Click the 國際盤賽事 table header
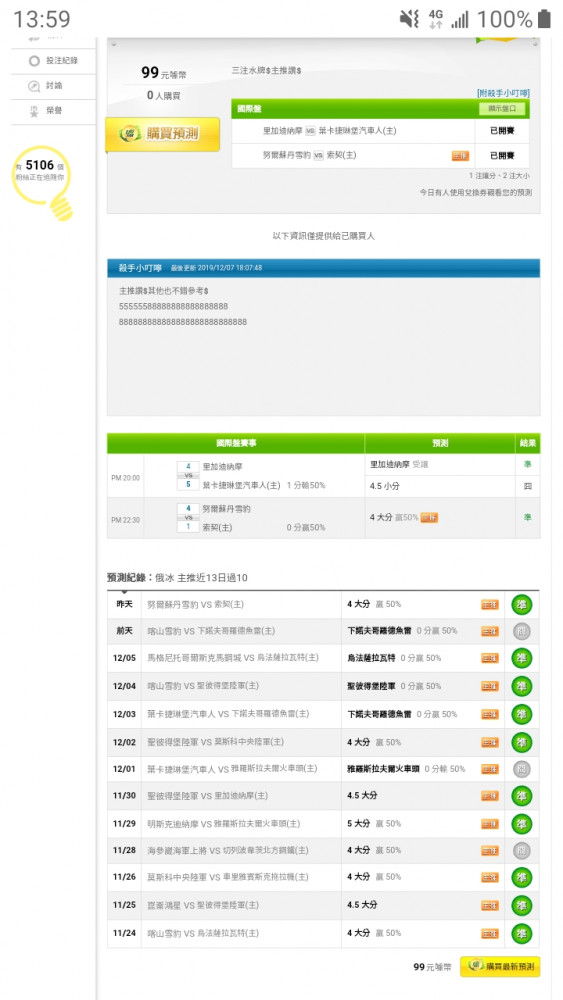 pyautogui.click(x=236, y=443)
